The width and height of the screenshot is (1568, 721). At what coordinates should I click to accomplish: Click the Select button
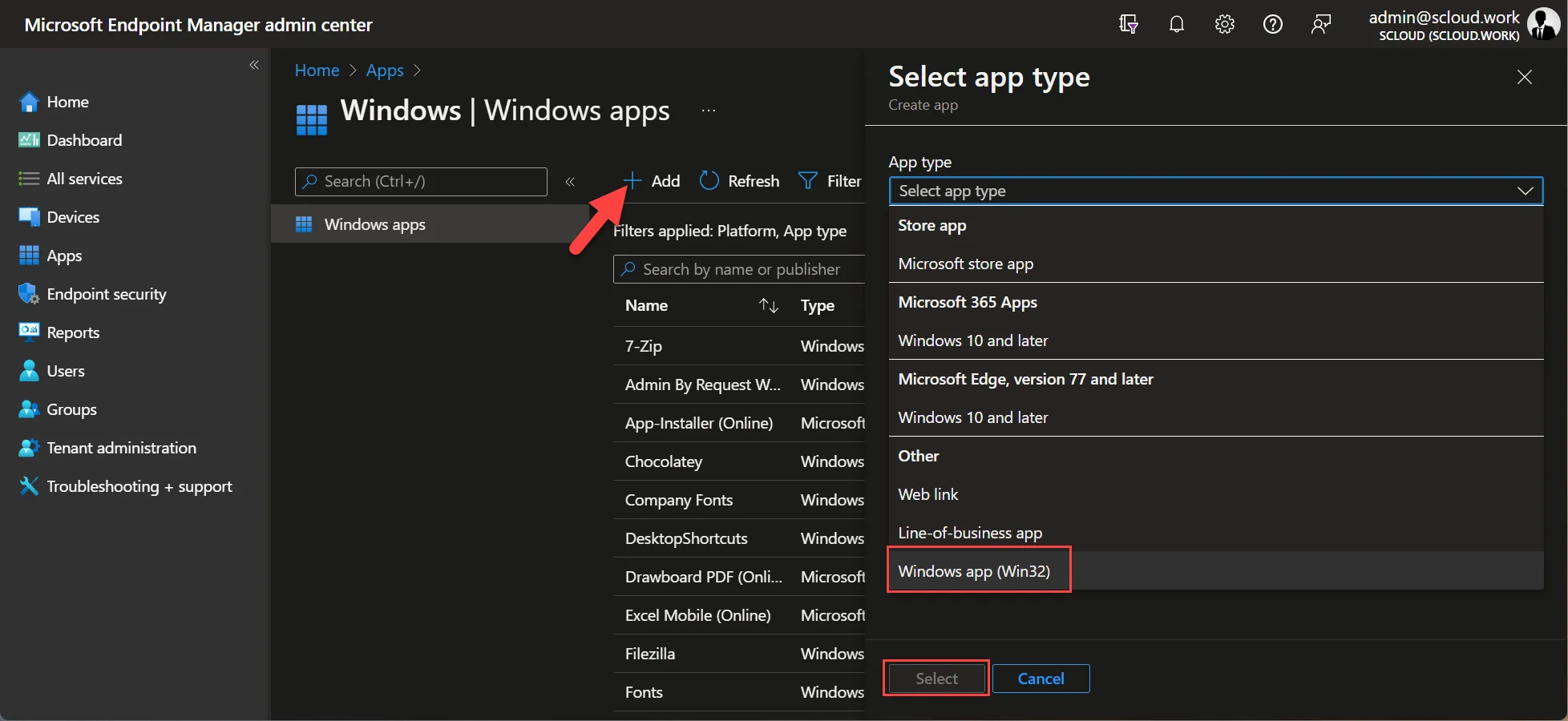pyautogui.click(x=936, y=679)
